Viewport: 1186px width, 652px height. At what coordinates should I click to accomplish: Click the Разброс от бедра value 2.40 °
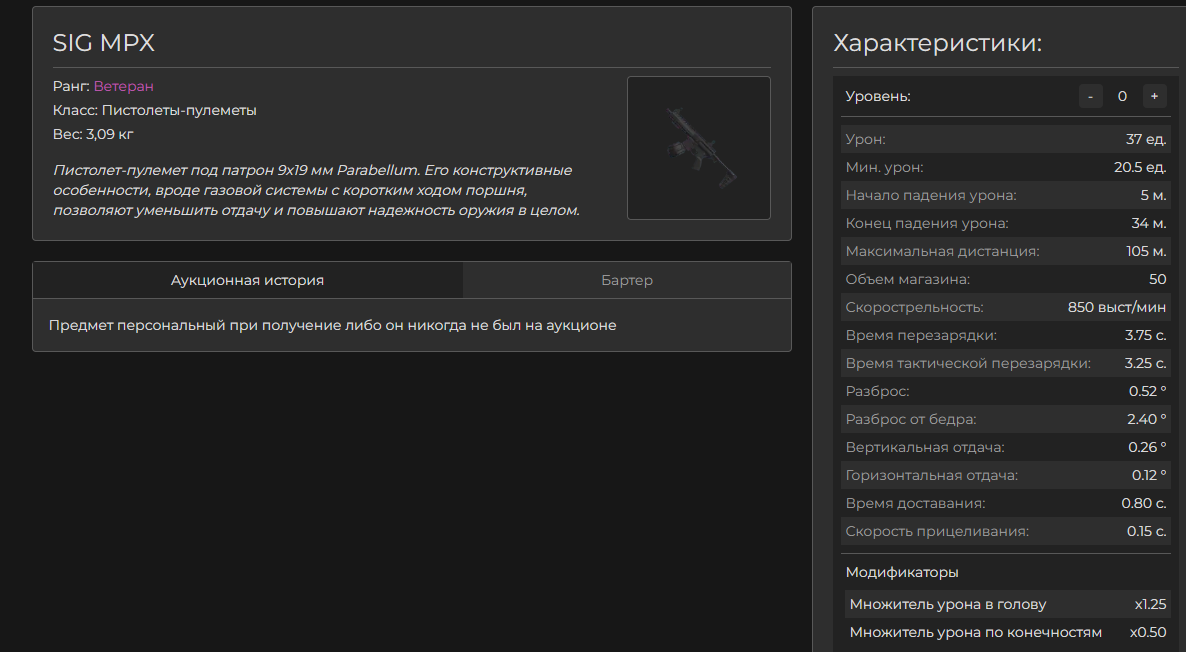coord(1147,419)
